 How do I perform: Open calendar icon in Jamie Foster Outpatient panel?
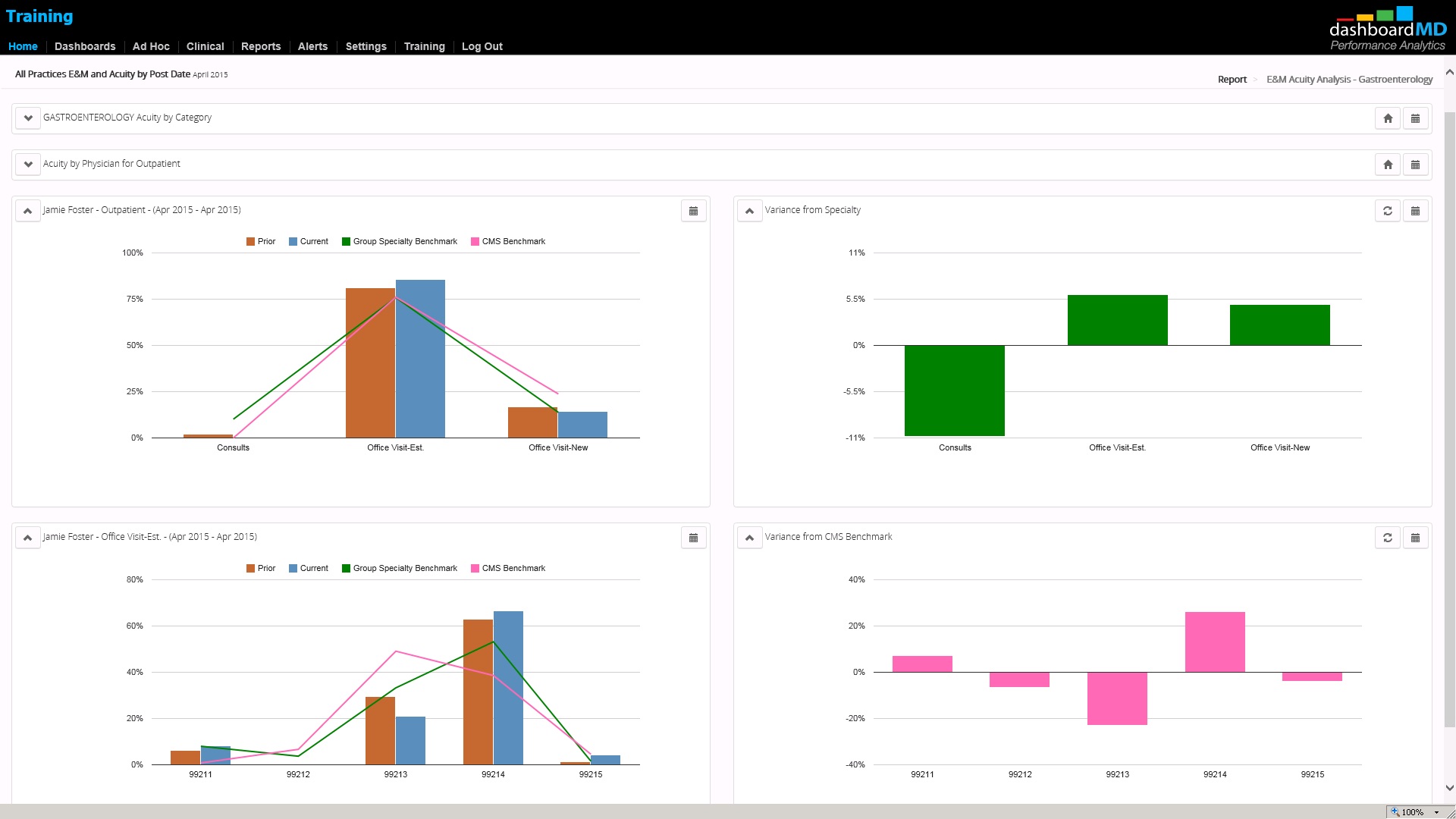(x=693, y=211)
